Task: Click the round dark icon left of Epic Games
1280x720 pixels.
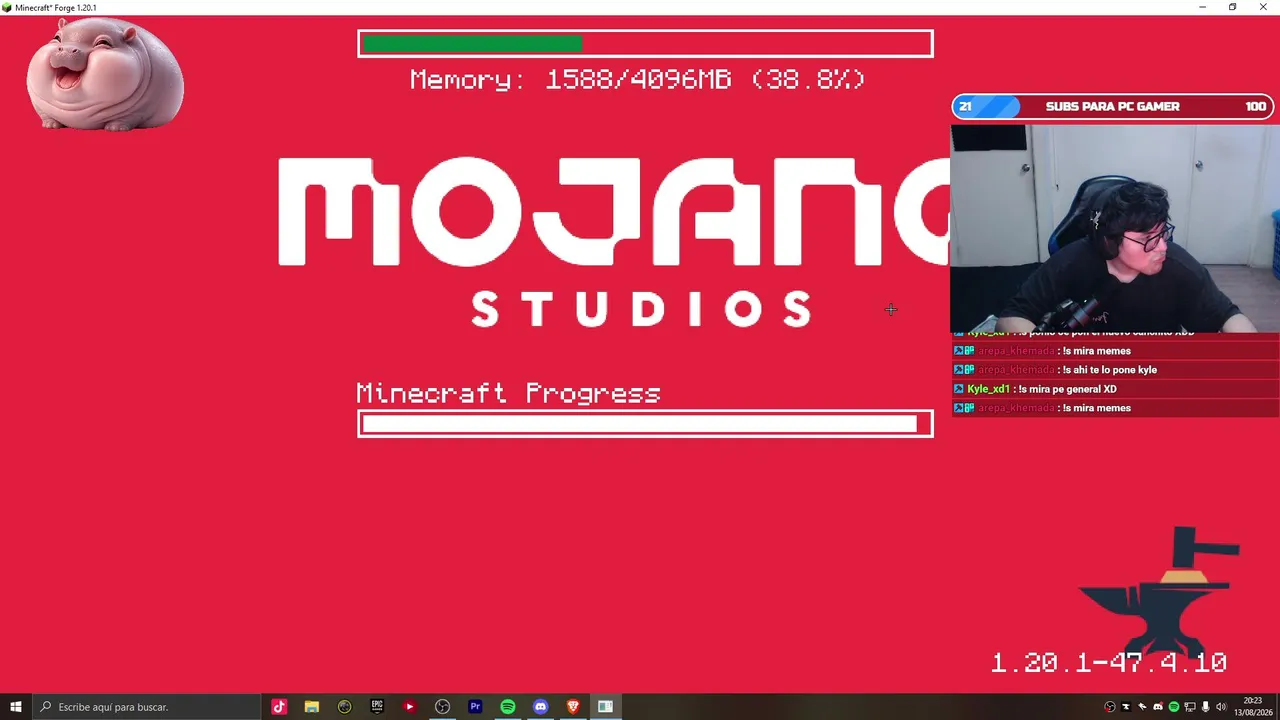Action: (345, 707)
